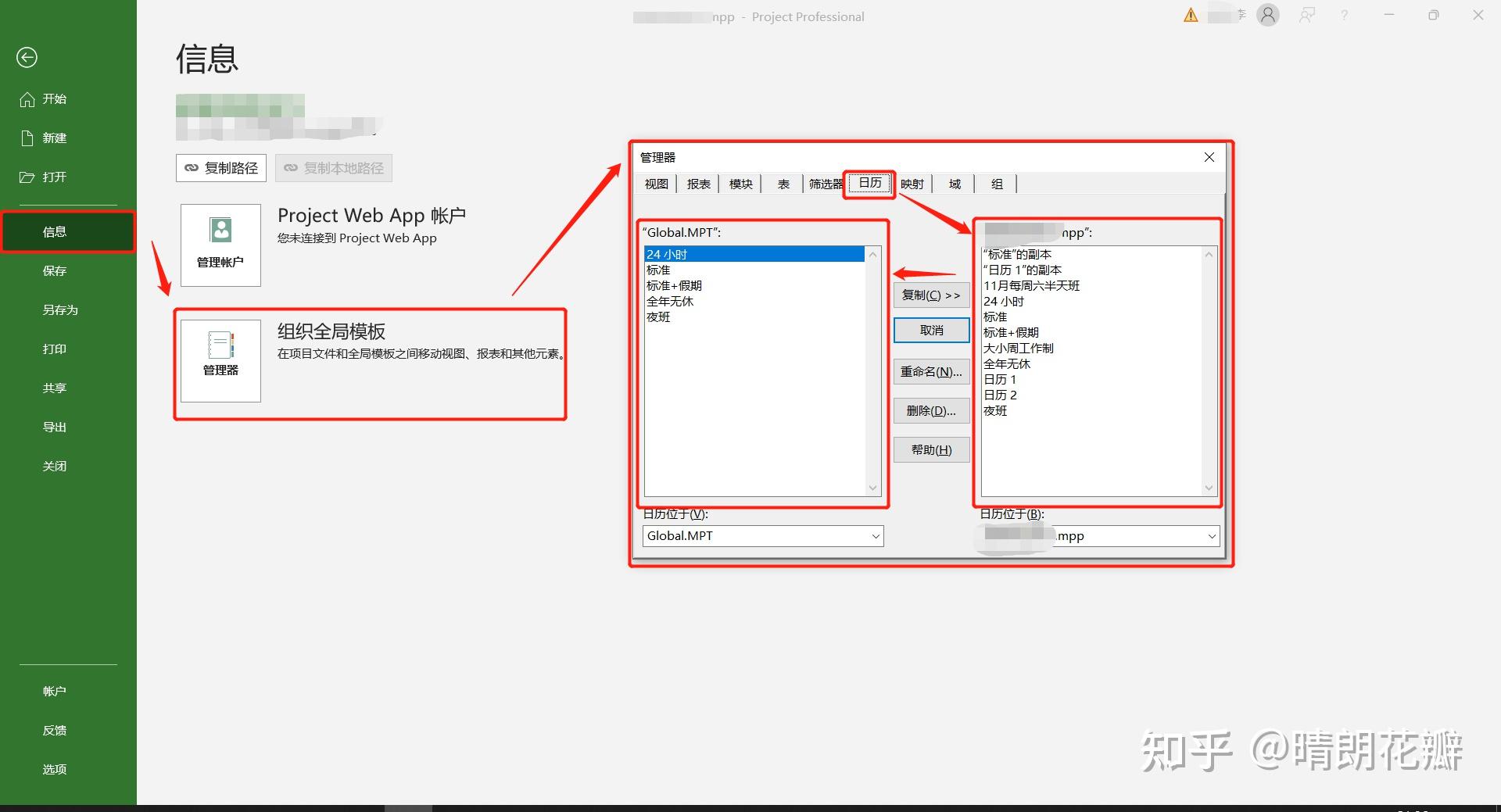
Task: Close the 管理器 dialog with X
Action: (1209, 157)
